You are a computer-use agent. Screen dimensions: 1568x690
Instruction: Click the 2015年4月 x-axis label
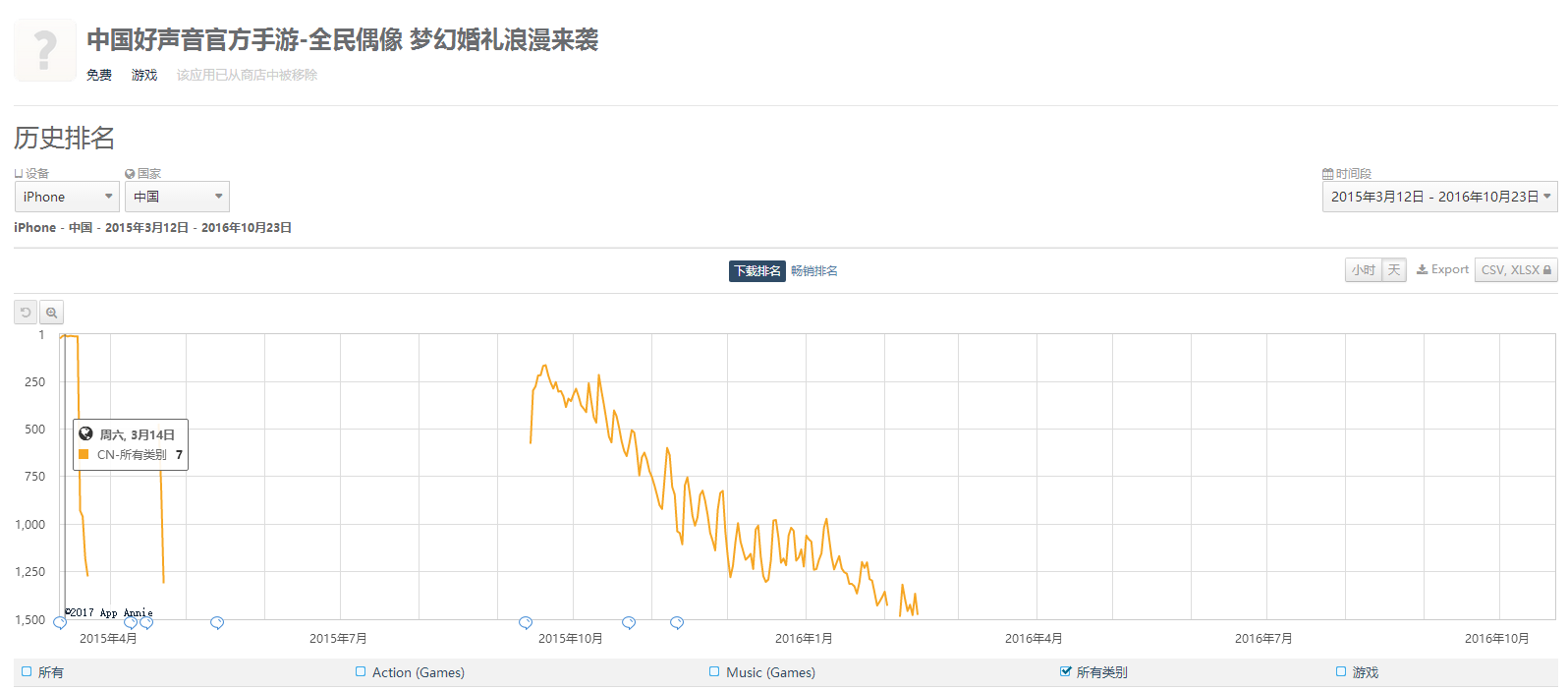108,639
